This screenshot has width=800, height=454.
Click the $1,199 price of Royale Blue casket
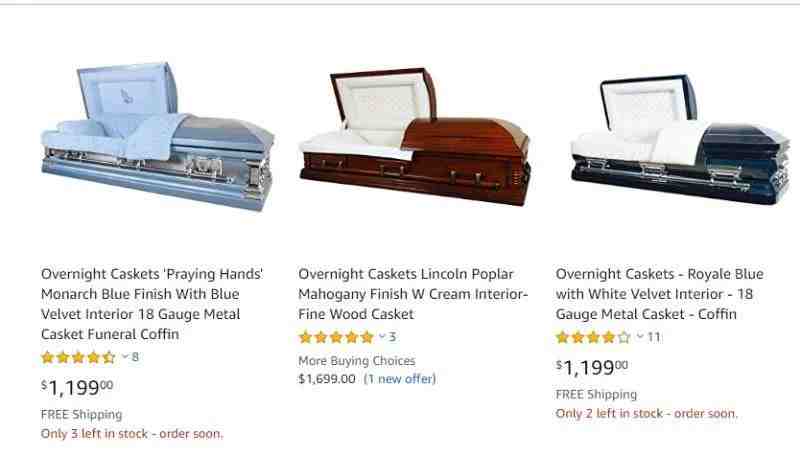click(x=592, y=367)
